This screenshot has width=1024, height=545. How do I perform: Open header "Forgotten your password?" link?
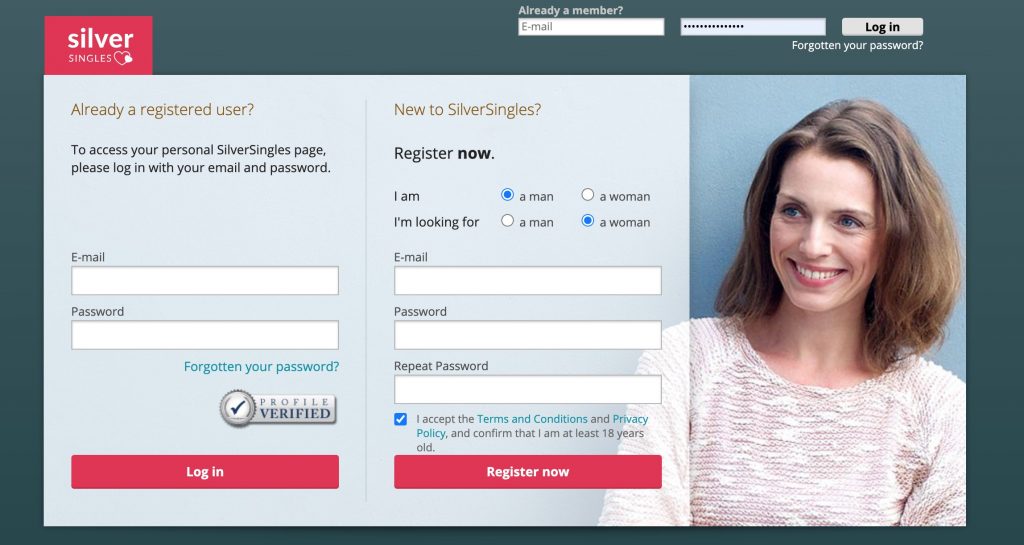[x=857, y=45]
